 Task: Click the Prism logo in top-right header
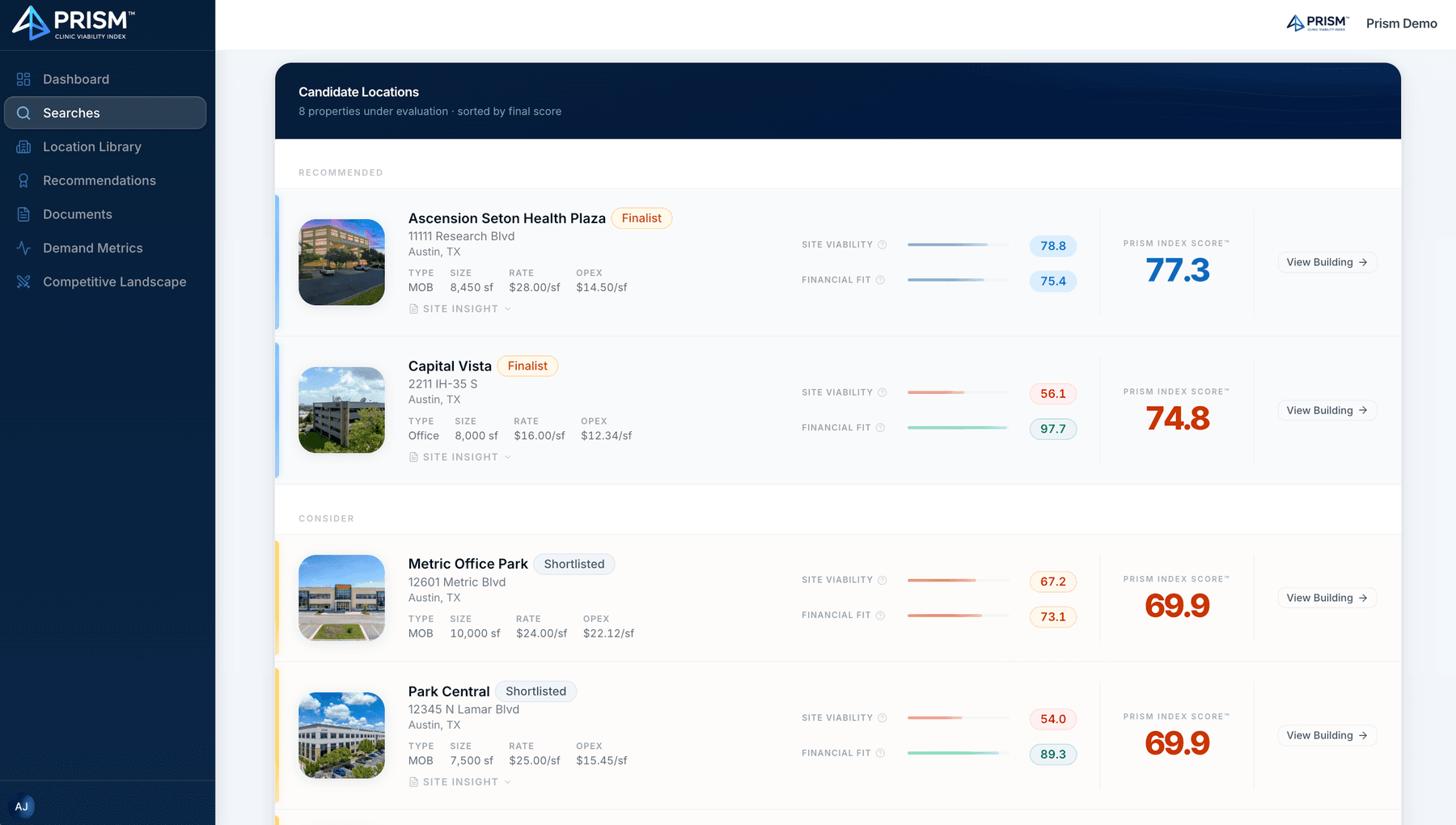[x=1318, y=23]
